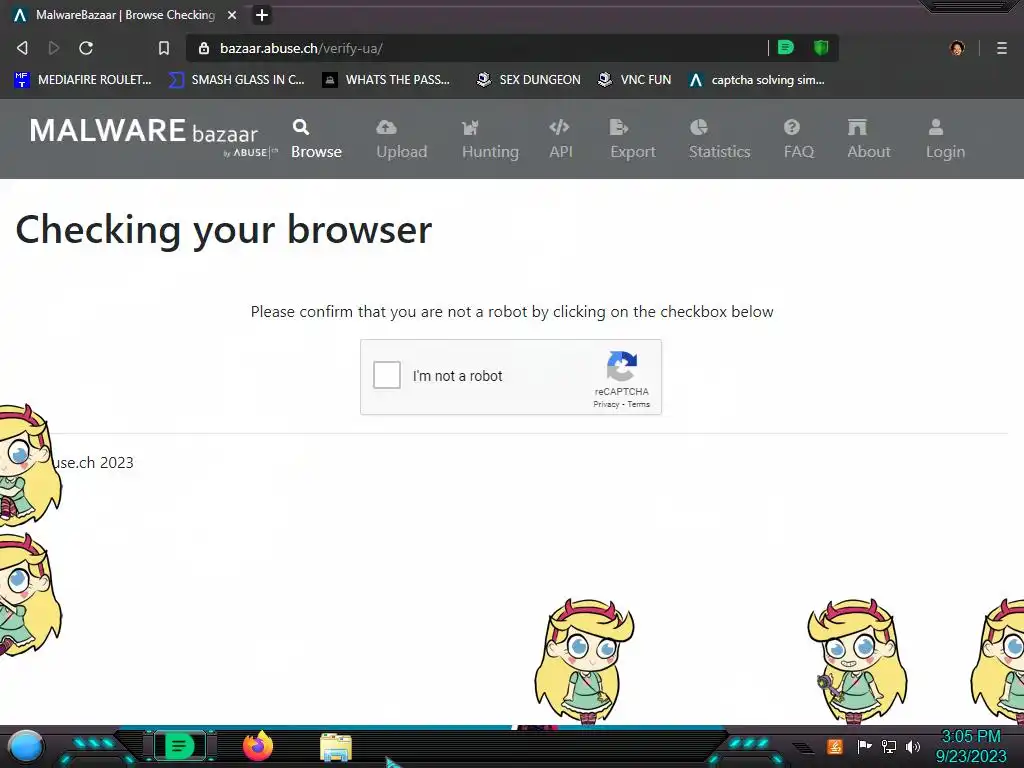
Task: Close the MalwareBazaar tab
Action: [x=232, y=15]
